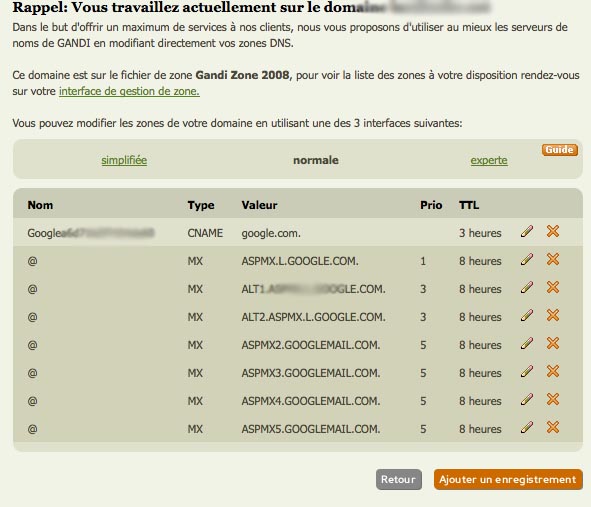Delete the ASPMX5.GOOGLEMAIL.COM record

coord(553,427)
